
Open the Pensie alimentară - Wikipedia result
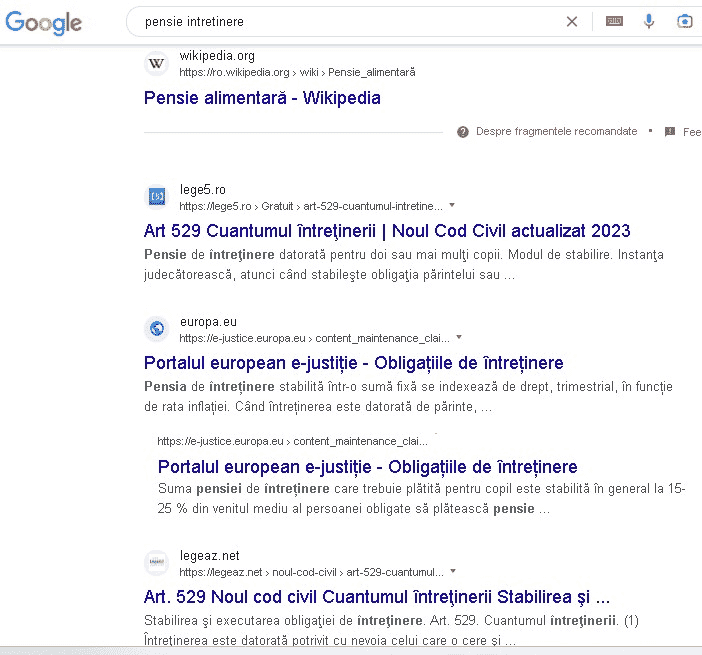click(262, 98)
